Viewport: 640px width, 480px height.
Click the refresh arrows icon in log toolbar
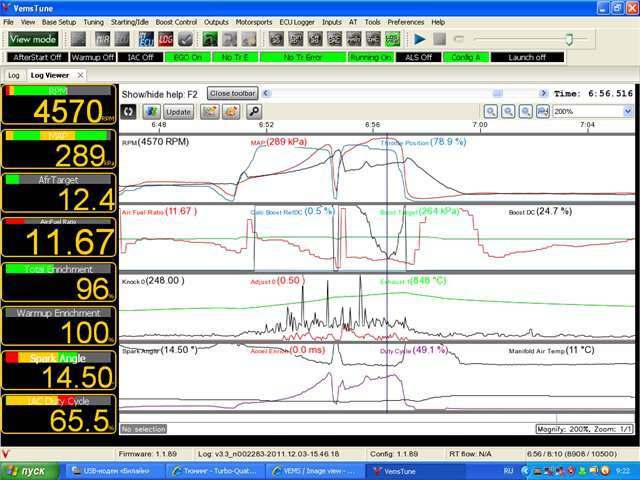[x=128, y=112]
